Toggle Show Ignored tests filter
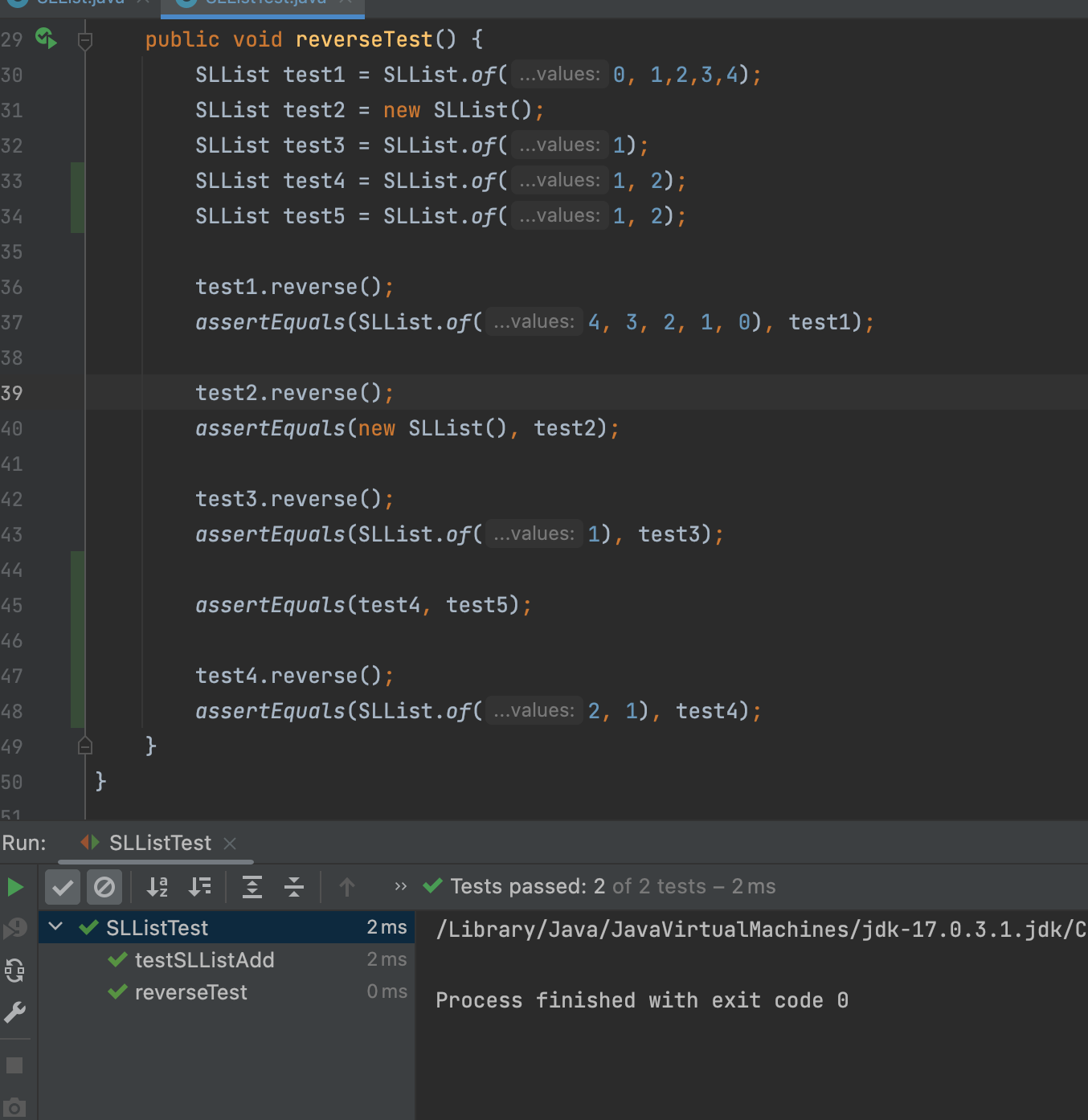 pyautogui.click(x=104, y=887)
